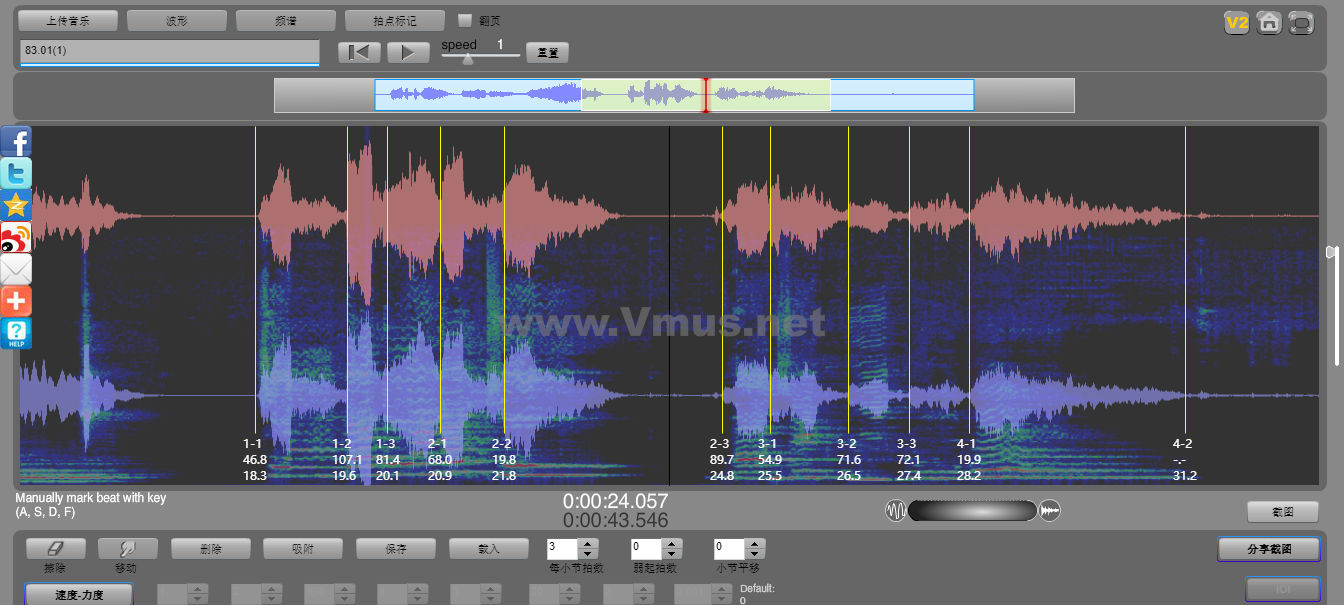1344x605 pixels.
Task: Click the red playhead marker in overview
Action: pos(706,95)
